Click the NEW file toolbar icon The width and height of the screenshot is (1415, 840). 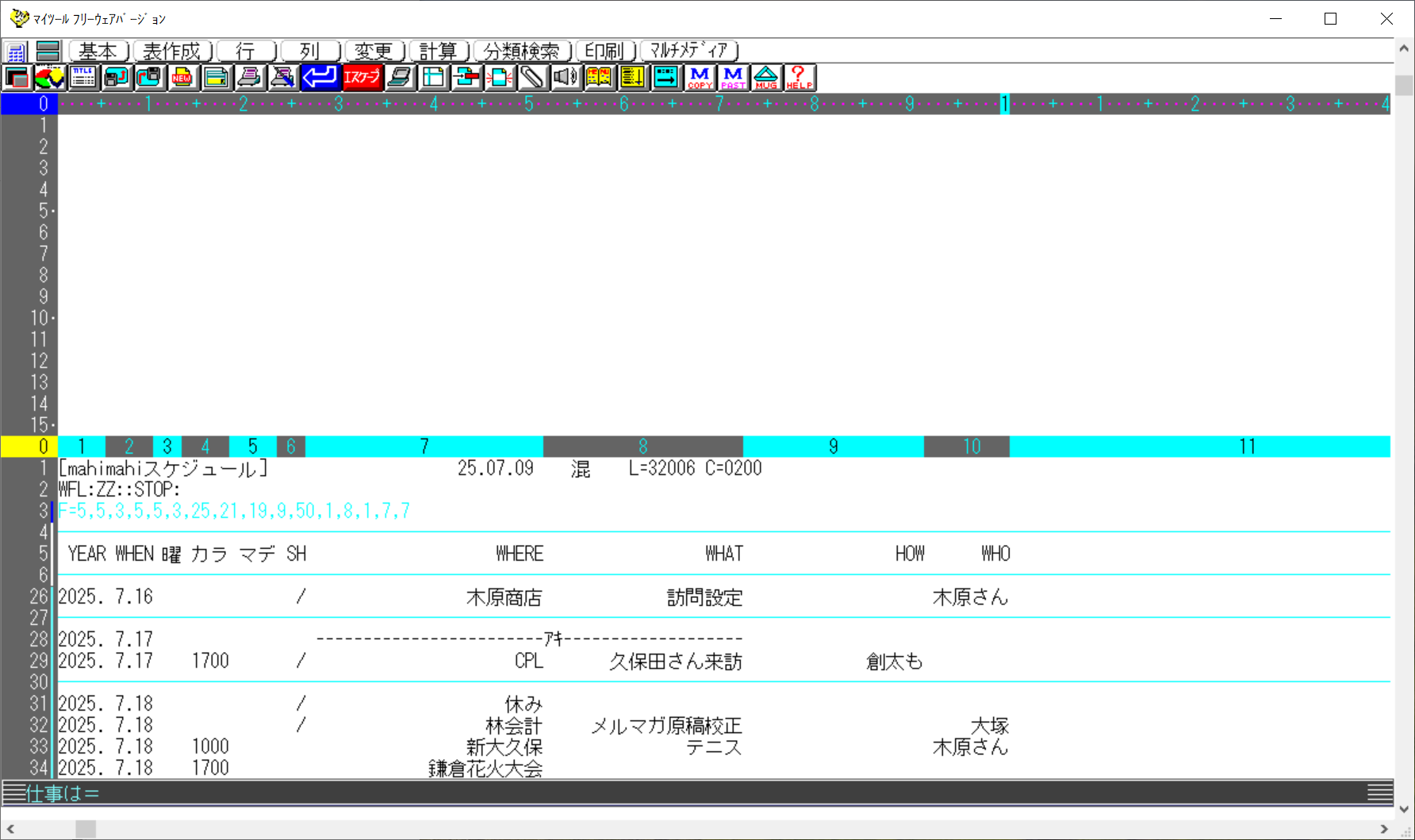click(x=182, y=78)
